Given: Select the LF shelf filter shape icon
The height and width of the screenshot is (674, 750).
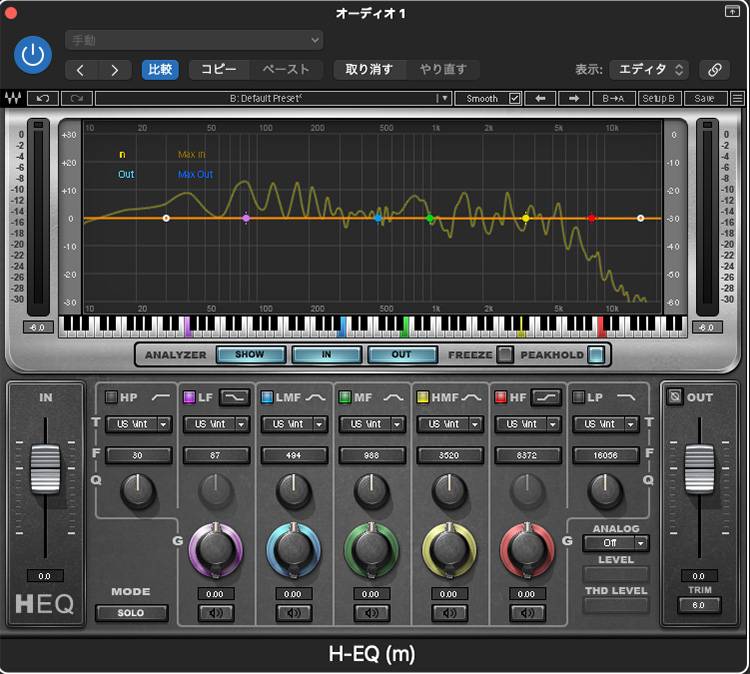Looking at the screenshot, I should coord(234,397).
